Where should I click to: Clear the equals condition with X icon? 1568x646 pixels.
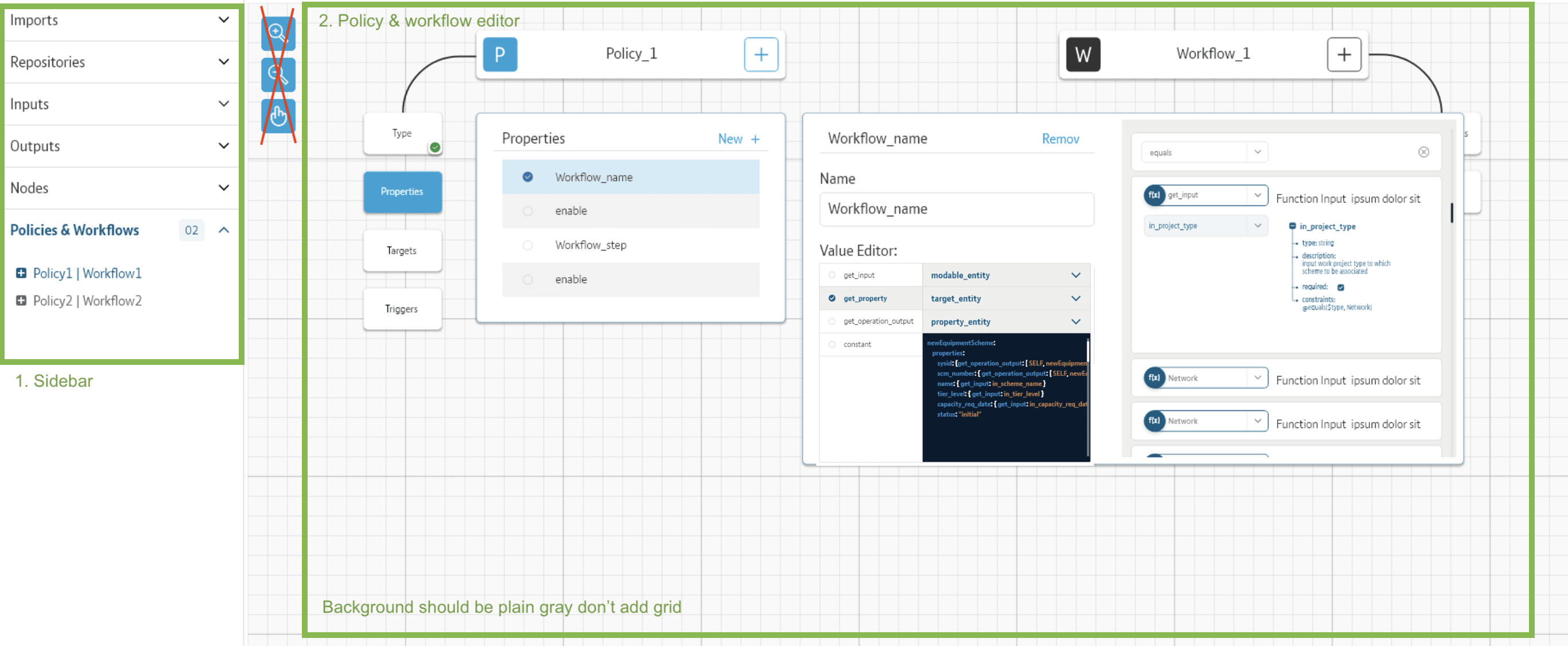[x=1423, y=152]
